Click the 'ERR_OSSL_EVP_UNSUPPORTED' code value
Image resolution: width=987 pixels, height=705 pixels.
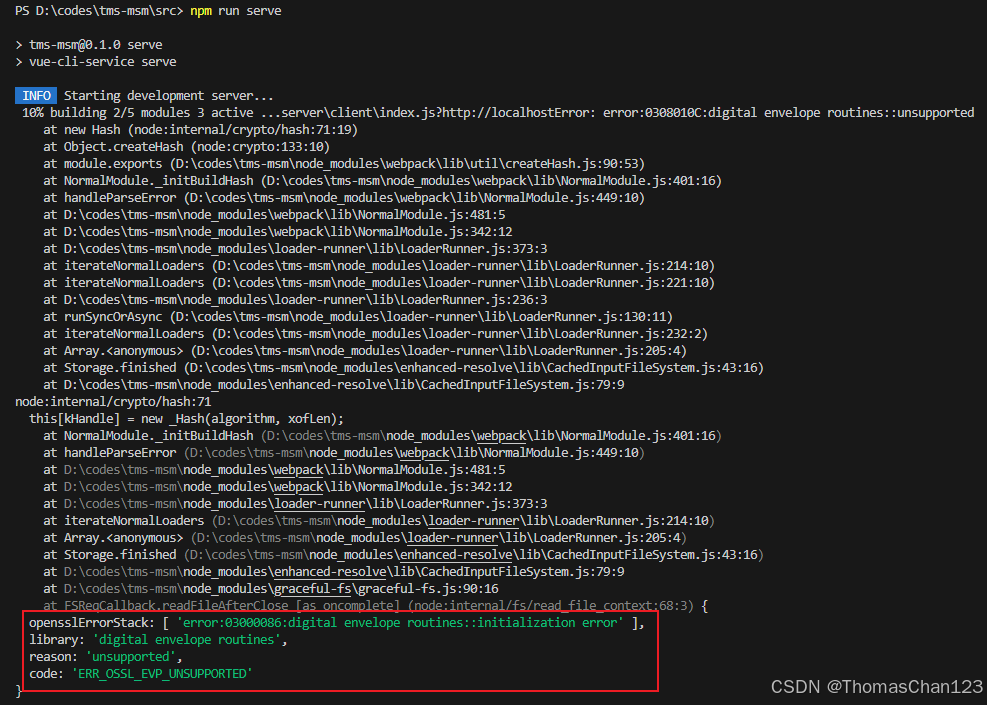tap(162, 674)
